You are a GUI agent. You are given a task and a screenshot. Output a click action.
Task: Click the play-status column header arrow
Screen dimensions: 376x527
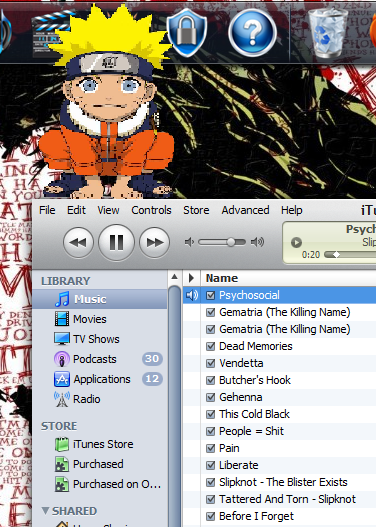tap(192, 278)
